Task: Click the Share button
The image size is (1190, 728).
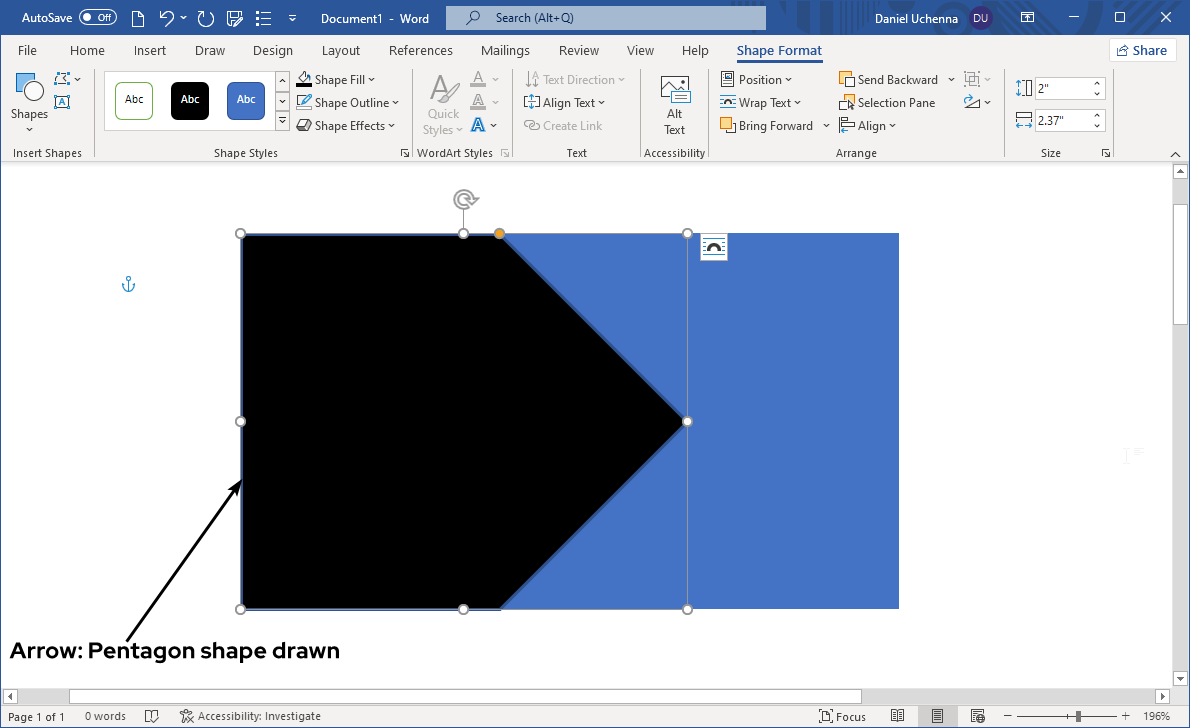Action: click(x=1142, y=51)
